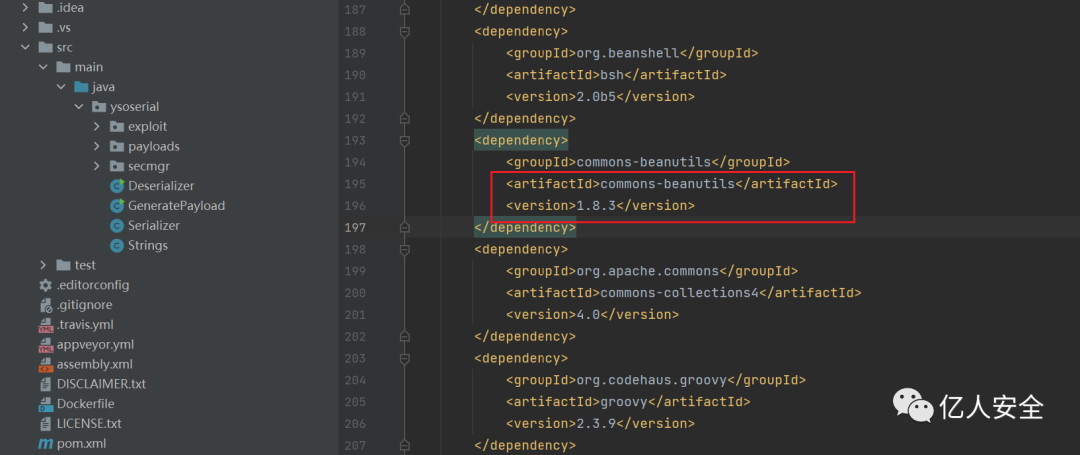Select .travis.yml file name
The width and height of the screenshot is (1080, 455).
(85, 325)
